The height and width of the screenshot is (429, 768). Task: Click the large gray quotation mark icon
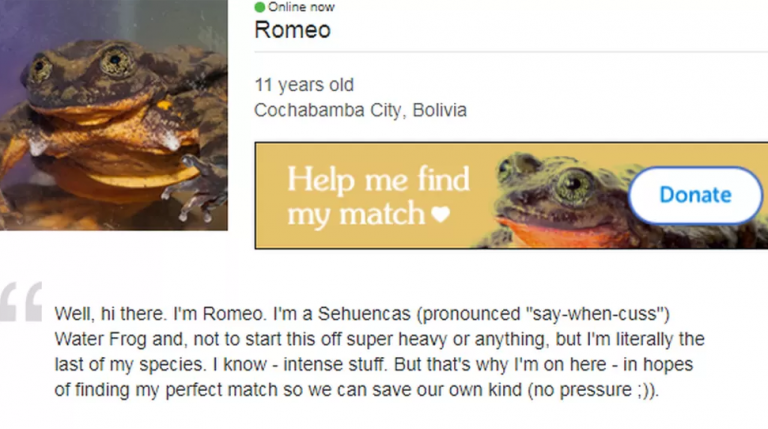(x=22, y=302)
